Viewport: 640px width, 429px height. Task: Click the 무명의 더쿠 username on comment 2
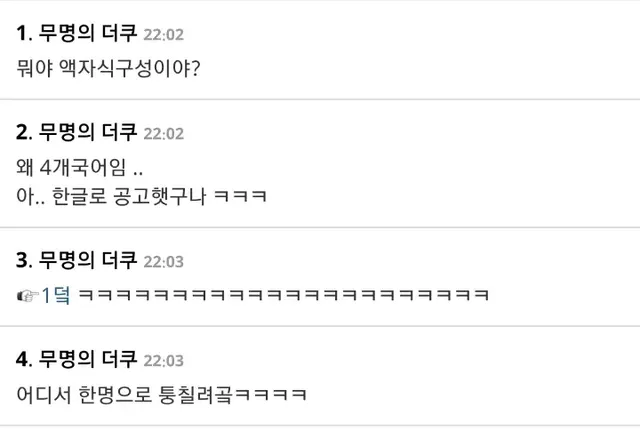click(88, 132)
